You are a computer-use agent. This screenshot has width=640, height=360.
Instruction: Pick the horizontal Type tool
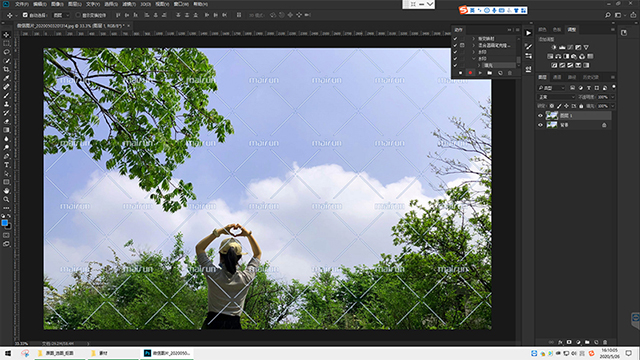[6, 165]
